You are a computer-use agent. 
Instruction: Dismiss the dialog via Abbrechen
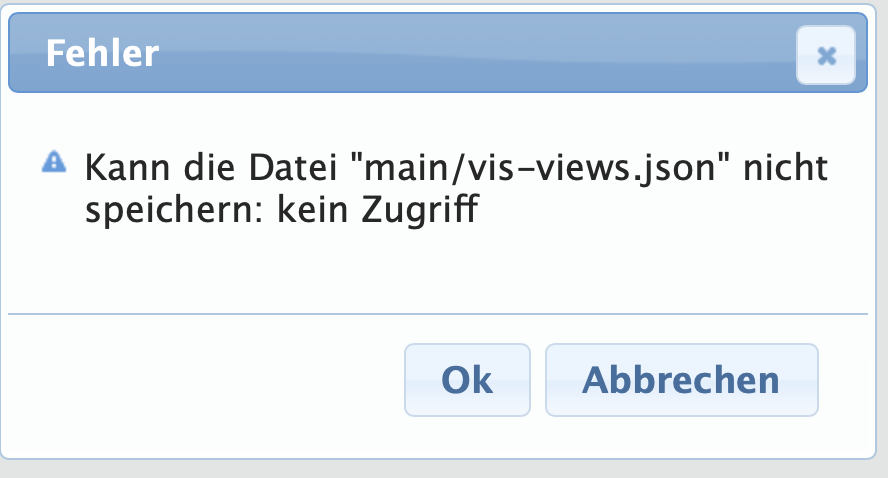[x=681, y=380]
